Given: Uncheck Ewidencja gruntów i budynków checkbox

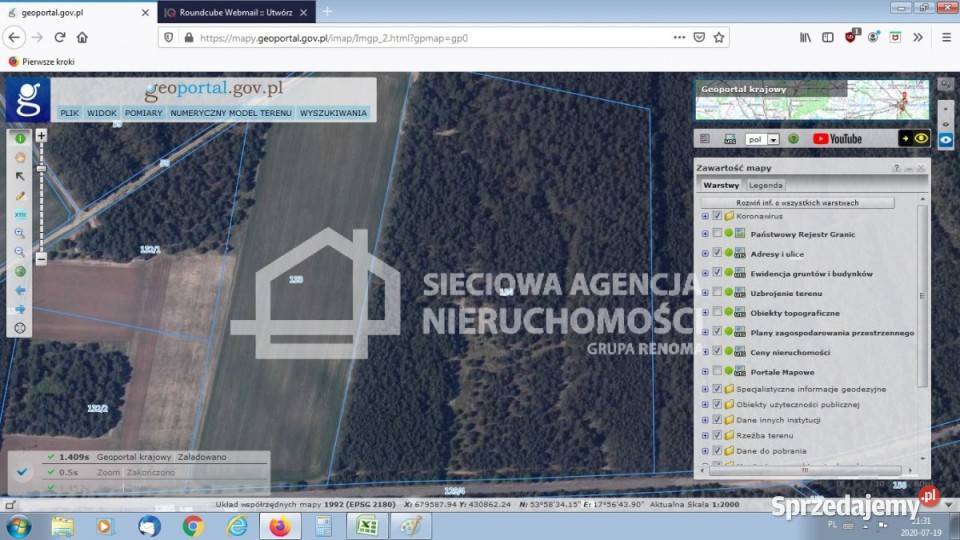Looking at the screenshot, I should (717, 272).
